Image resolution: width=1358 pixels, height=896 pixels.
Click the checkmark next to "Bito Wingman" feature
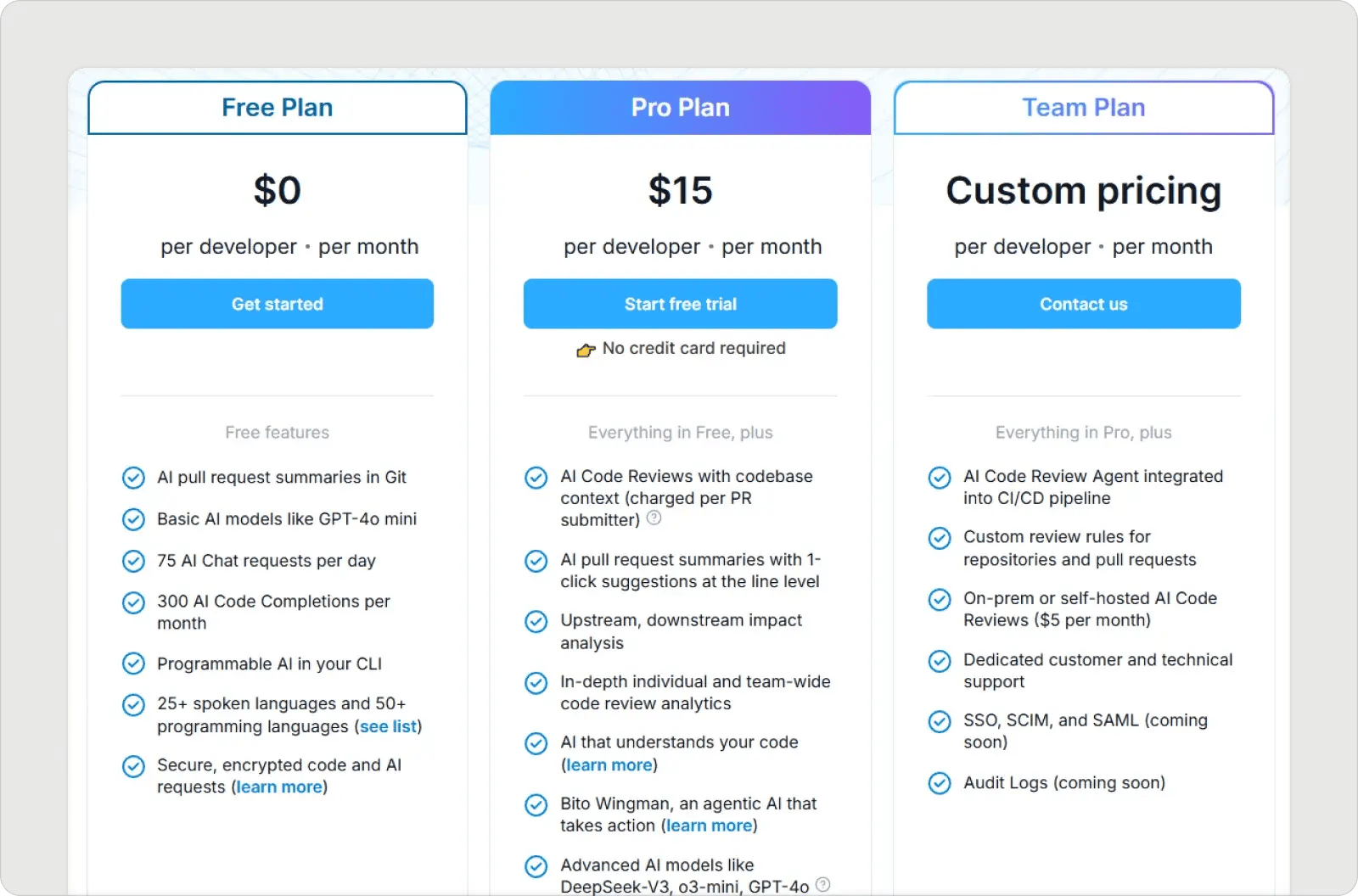(x=536, y=805)
